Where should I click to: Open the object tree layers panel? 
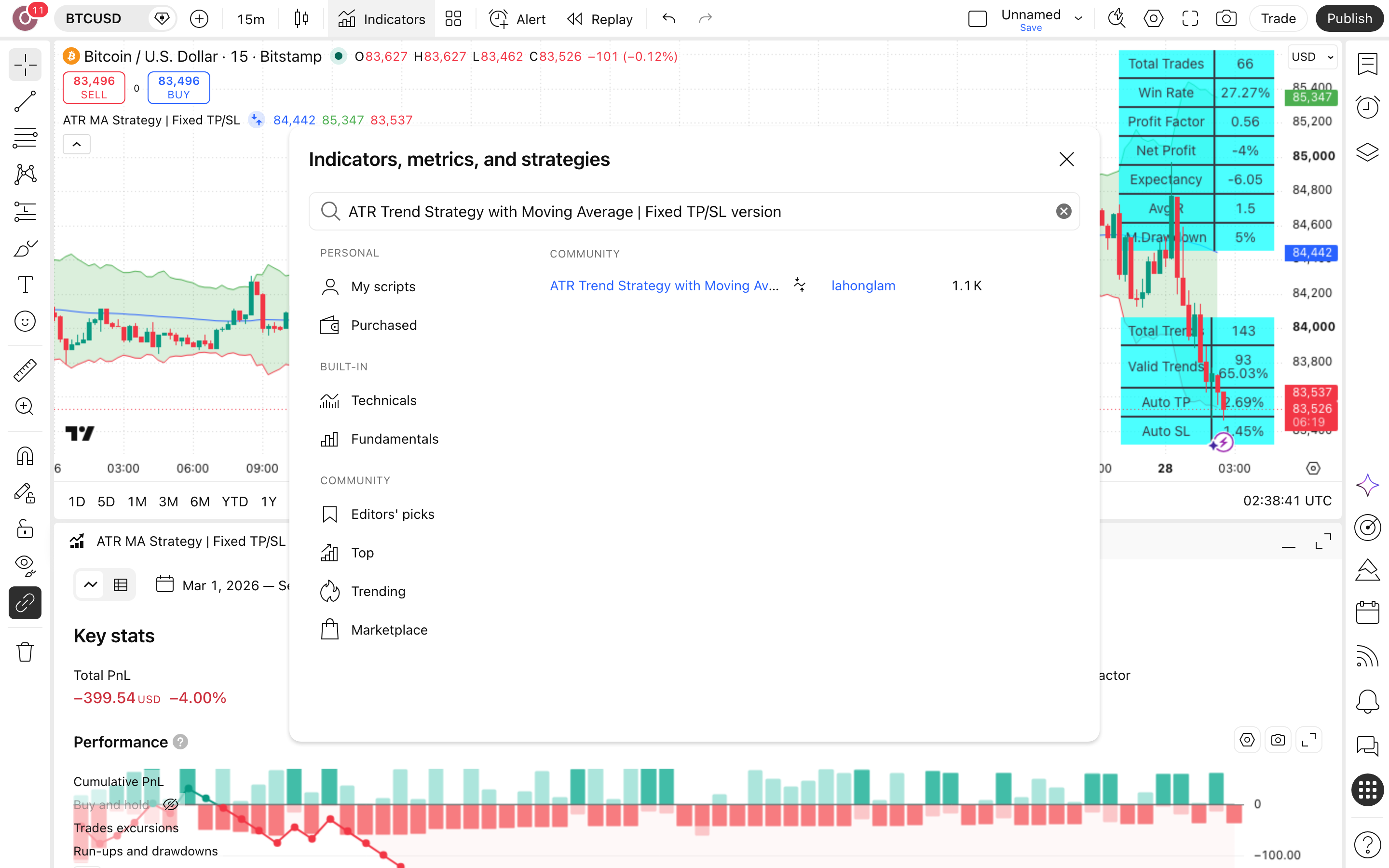pyautogui.click(x=1367, y=151)
